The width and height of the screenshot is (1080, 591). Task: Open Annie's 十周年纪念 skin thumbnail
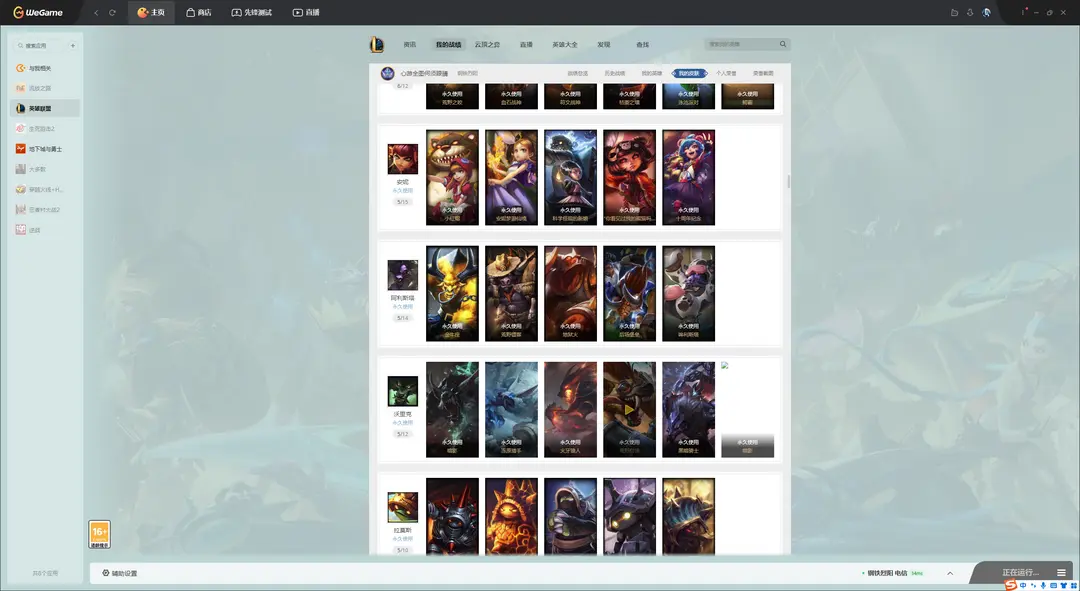click(689, 178)
